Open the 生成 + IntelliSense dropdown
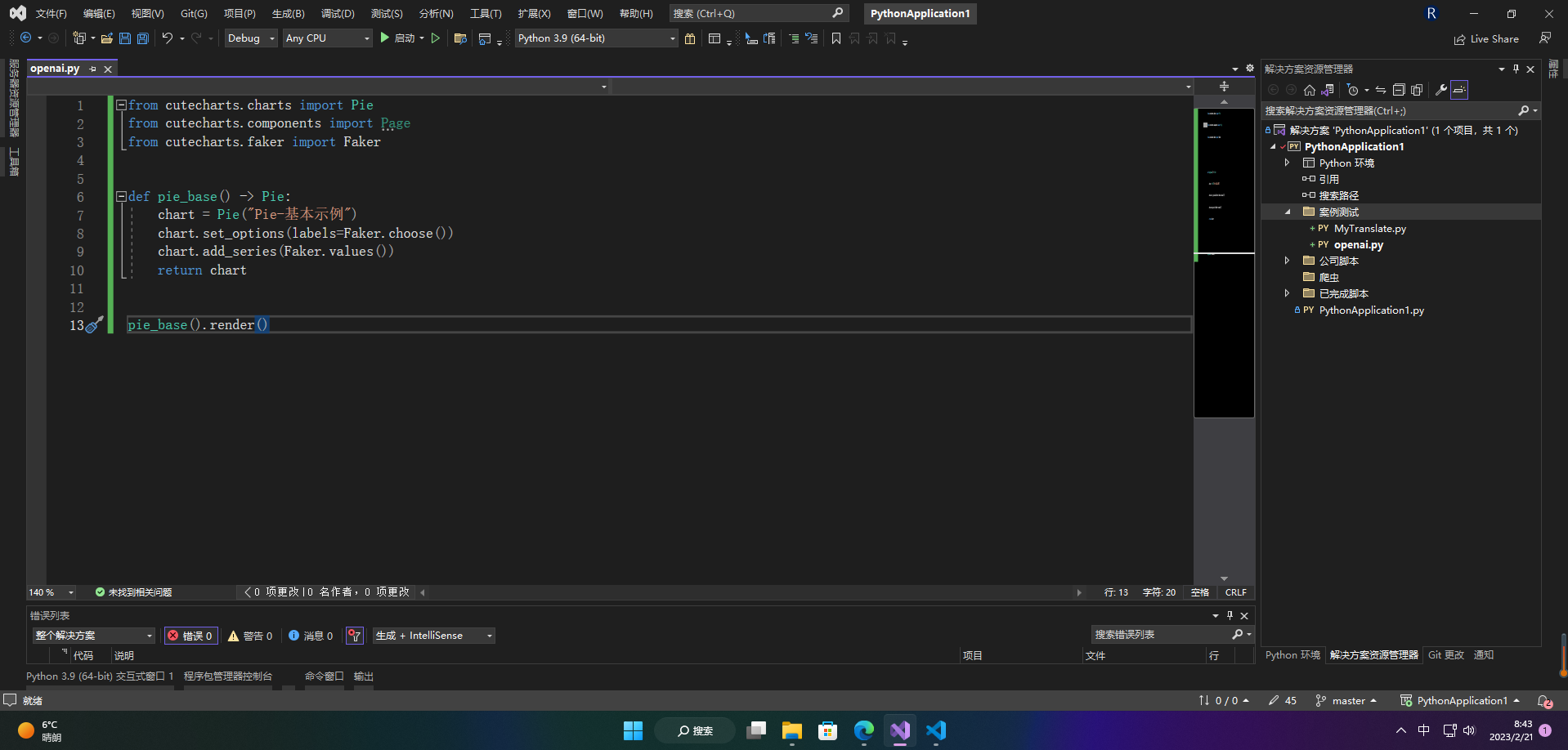 434,636
